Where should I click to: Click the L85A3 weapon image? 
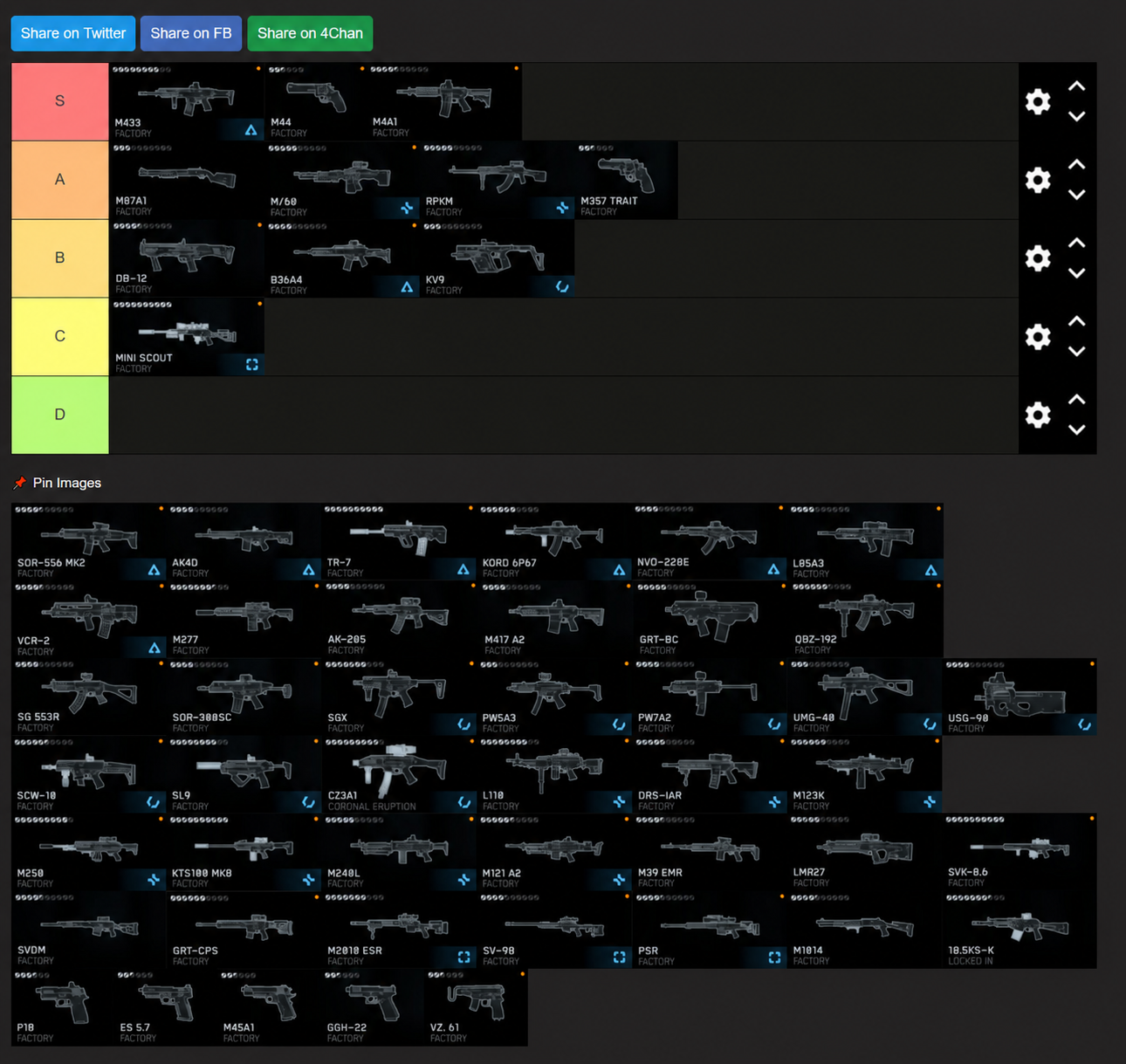865,541
